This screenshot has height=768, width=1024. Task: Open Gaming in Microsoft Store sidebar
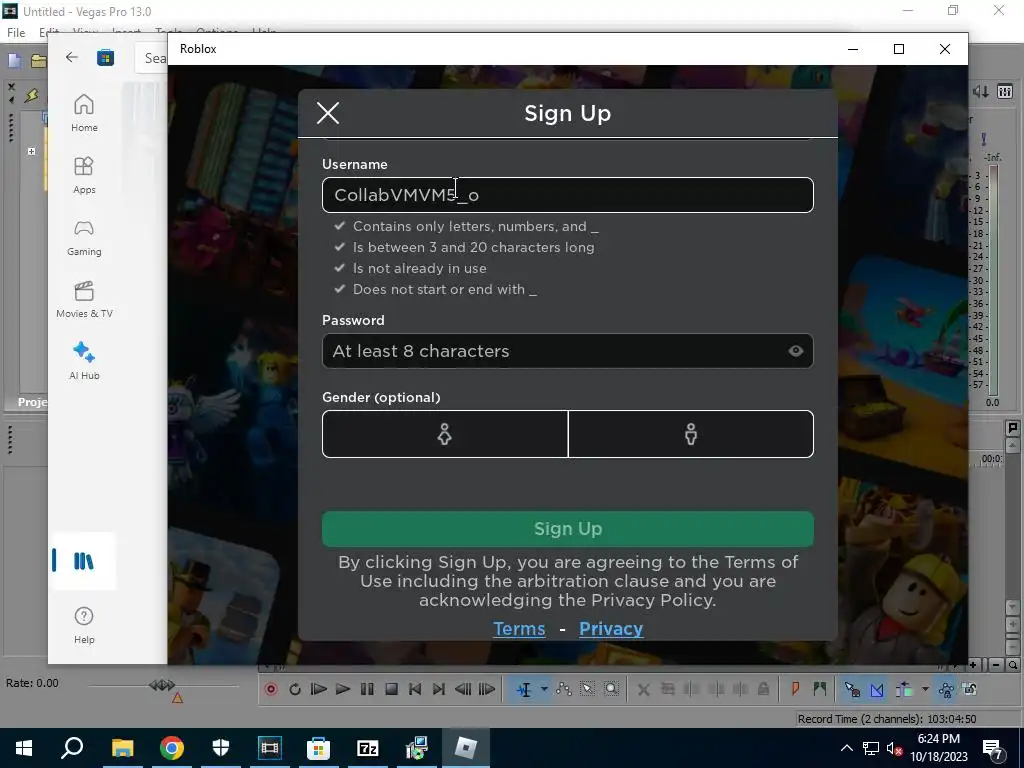click(x=84, y=237)
